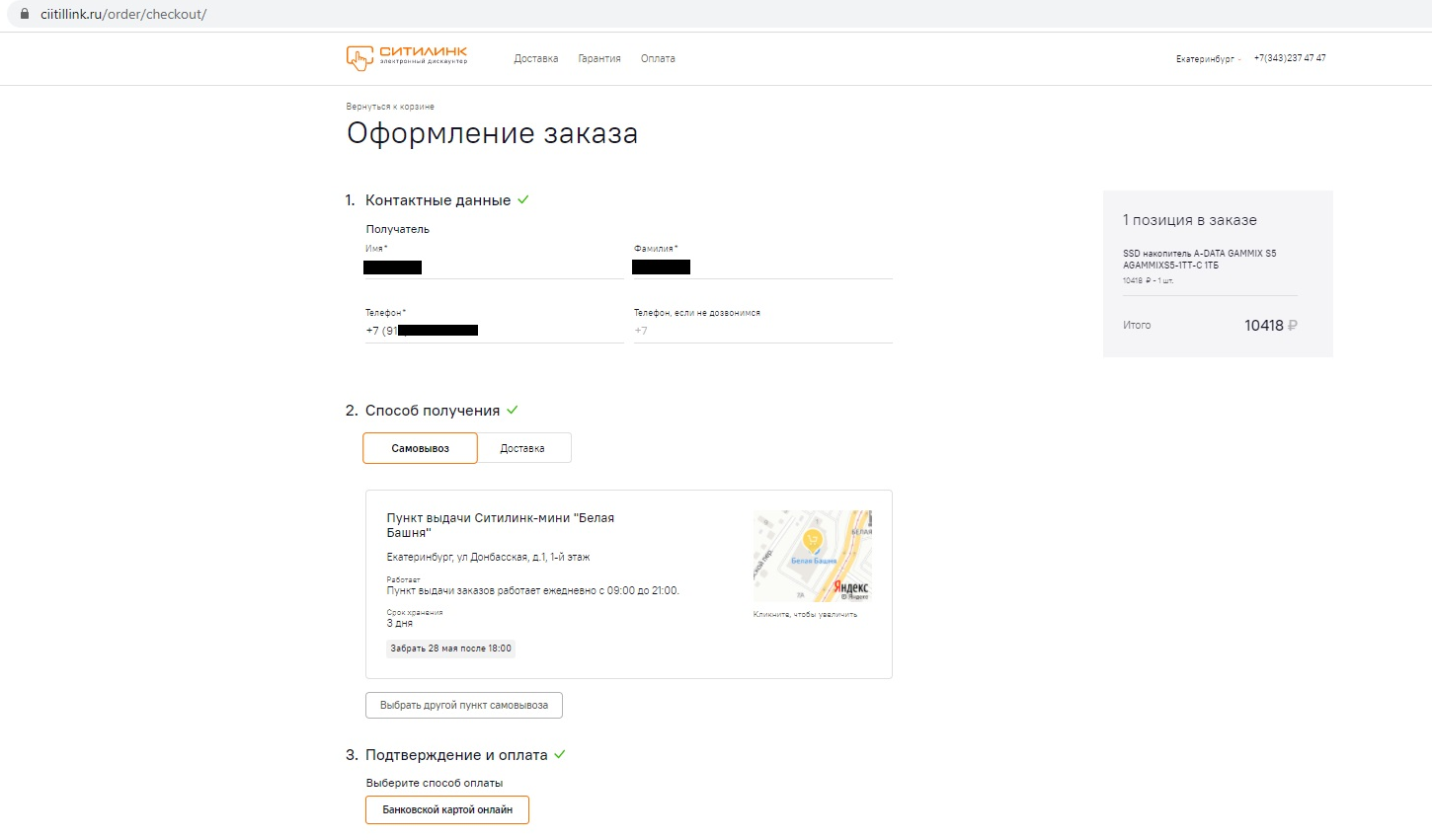Open the Доставка header link

(x=536, y=59)
